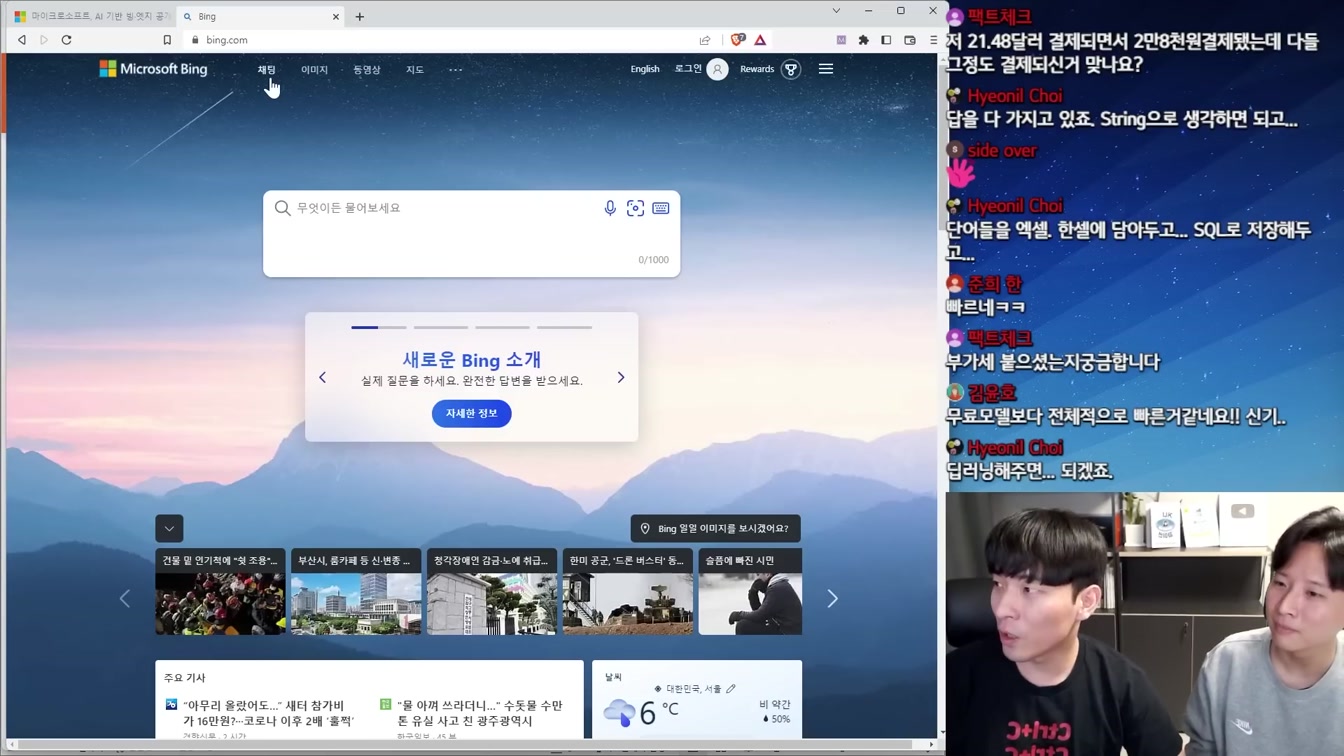Click the 자세한 정보 button
This screenshot has height=756, width=1344.
pyautogui.click(x=472, y=414)
